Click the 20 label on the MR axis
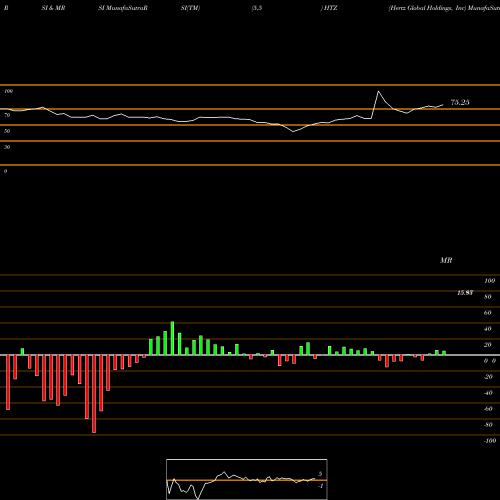The image size is (500, 500). pos(488,345)
